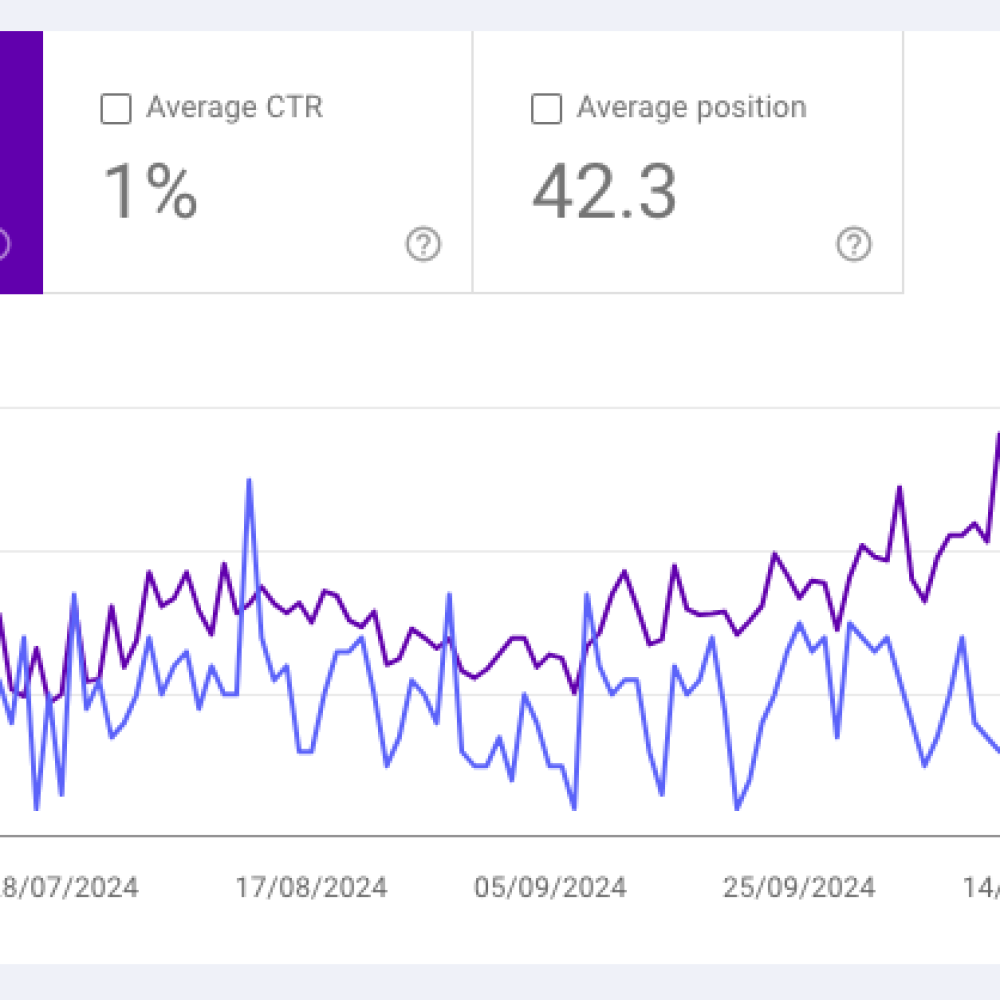This screenshot has height=1000, width=1000.
Task: Select the purple highlighted metric card
Action: (x=20, y=160)
